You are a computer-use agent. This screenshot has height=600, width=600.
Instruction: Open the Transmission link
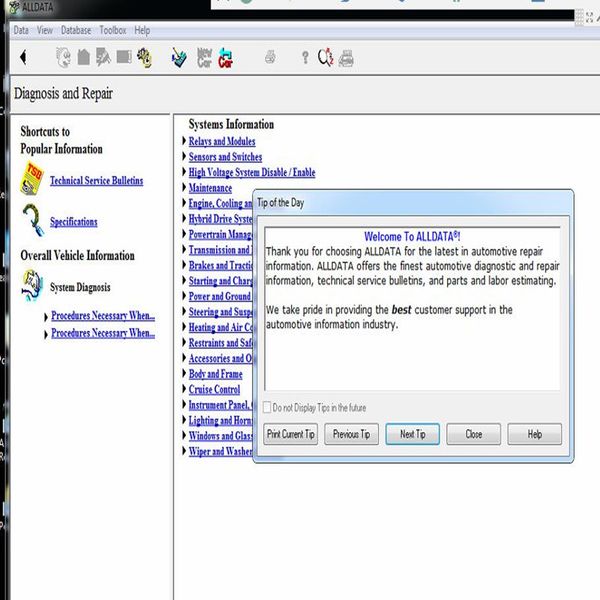(220, 249)
